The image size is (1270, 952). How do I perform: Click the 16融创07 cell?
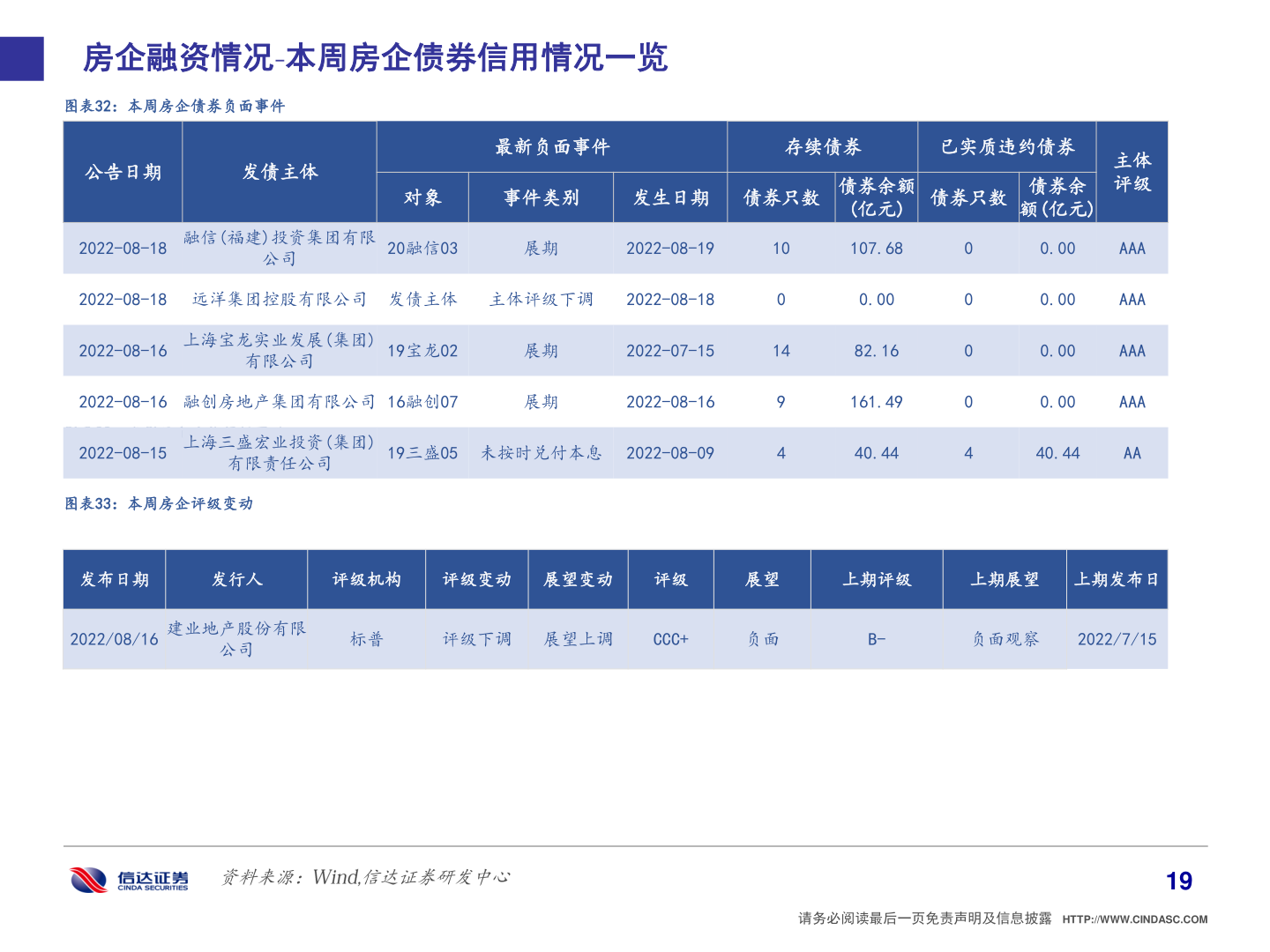[x=422, y=402]
